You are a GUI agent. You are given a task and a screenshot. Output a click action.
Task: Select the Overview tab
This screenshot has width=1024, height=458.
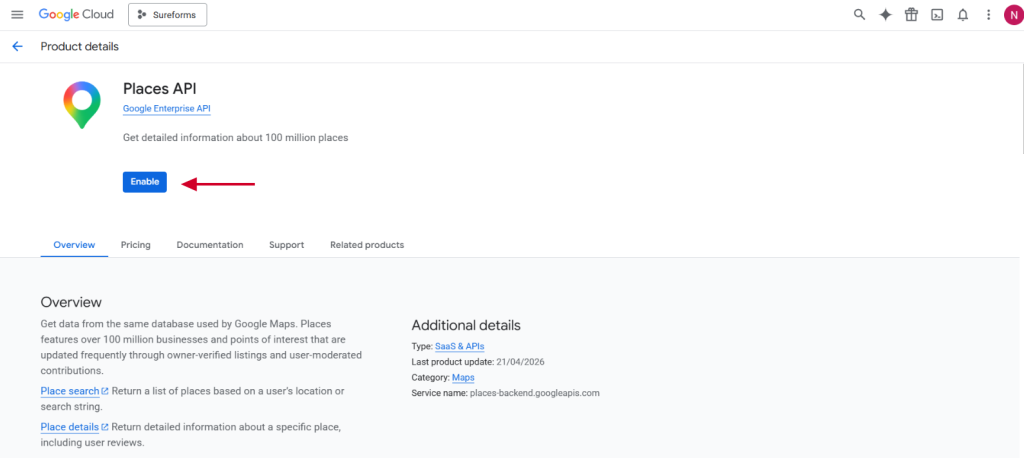point(74,245)
